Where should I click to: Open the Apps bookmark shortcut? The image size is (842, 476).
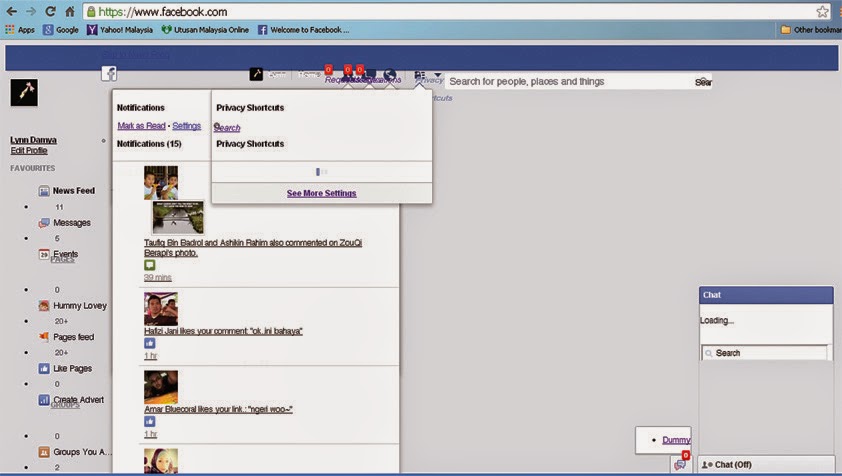(x=20, y=30)
